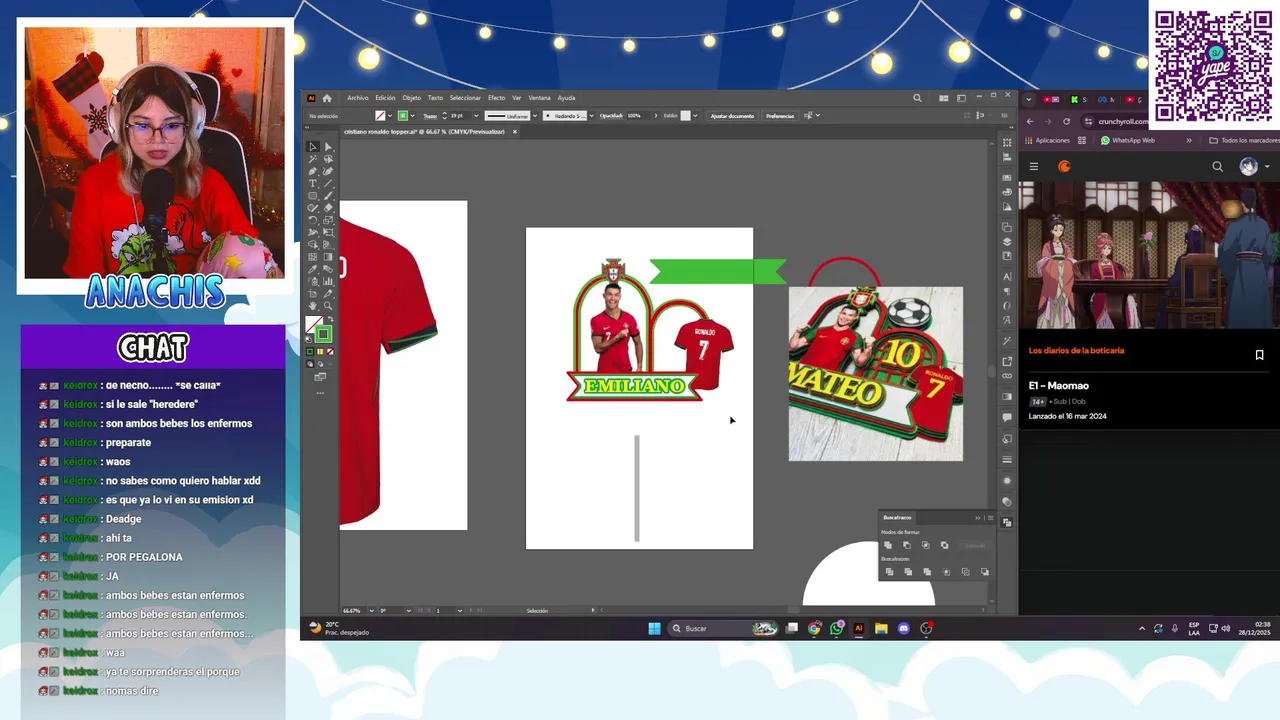
Task: Click Exclude shape mode in Buscatrazos
Action: click(945, 545)
